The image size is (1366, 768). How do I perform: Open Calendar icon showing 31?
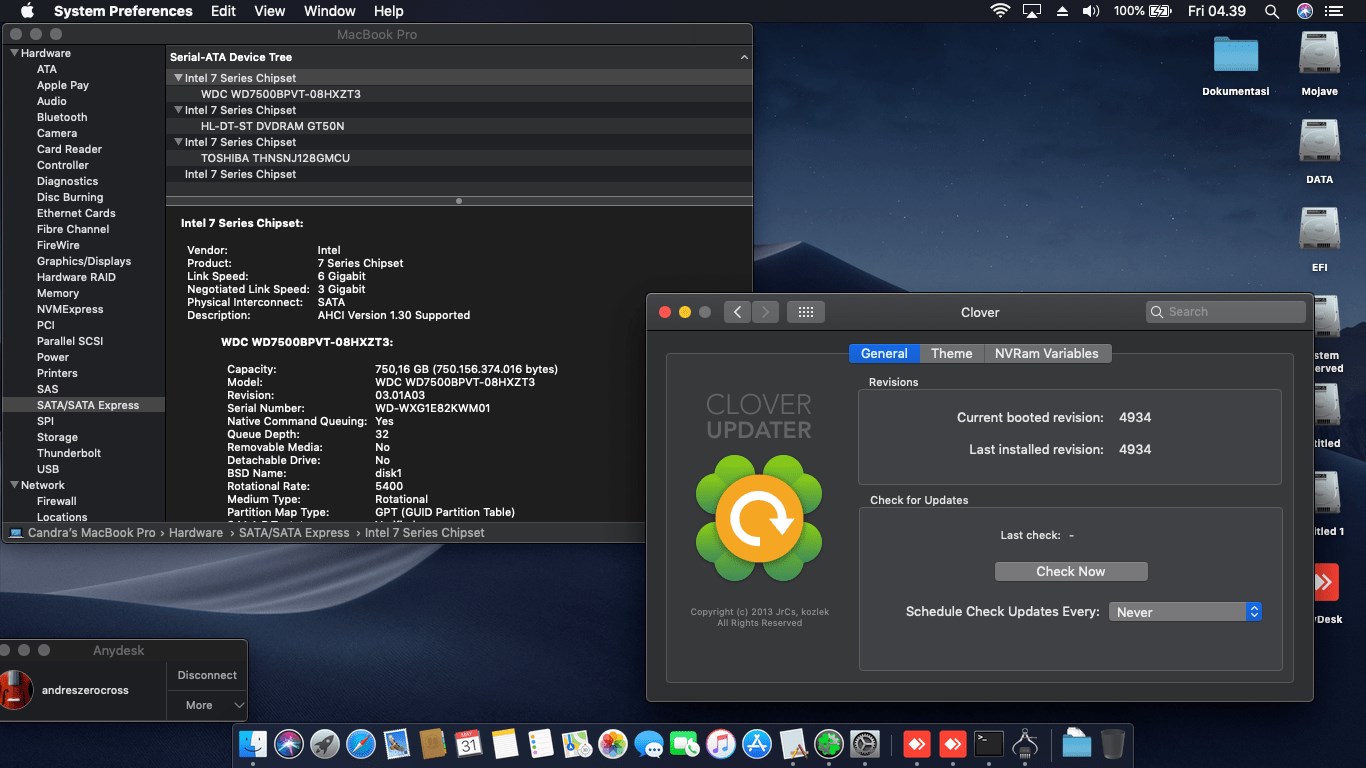click(x=469, y=744)
